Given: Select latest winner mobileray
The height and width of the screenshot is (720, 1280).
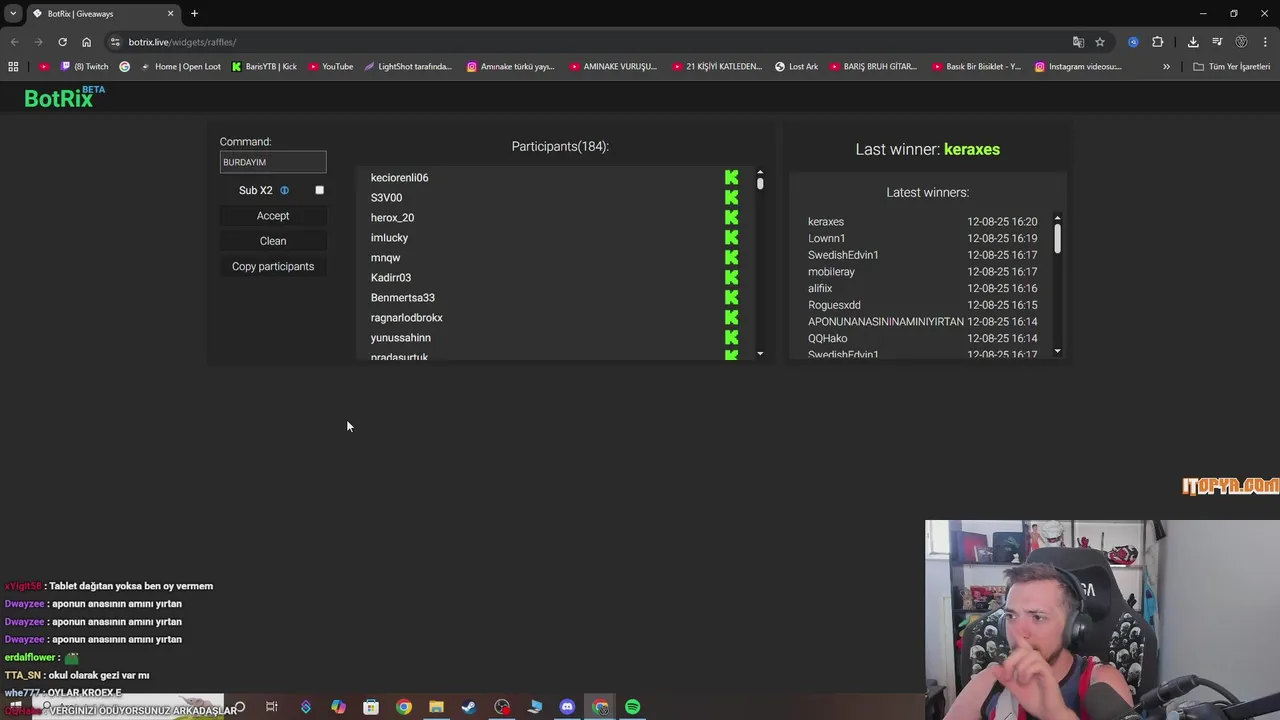Looking at the screenshot, I should (x=831, y=272).
